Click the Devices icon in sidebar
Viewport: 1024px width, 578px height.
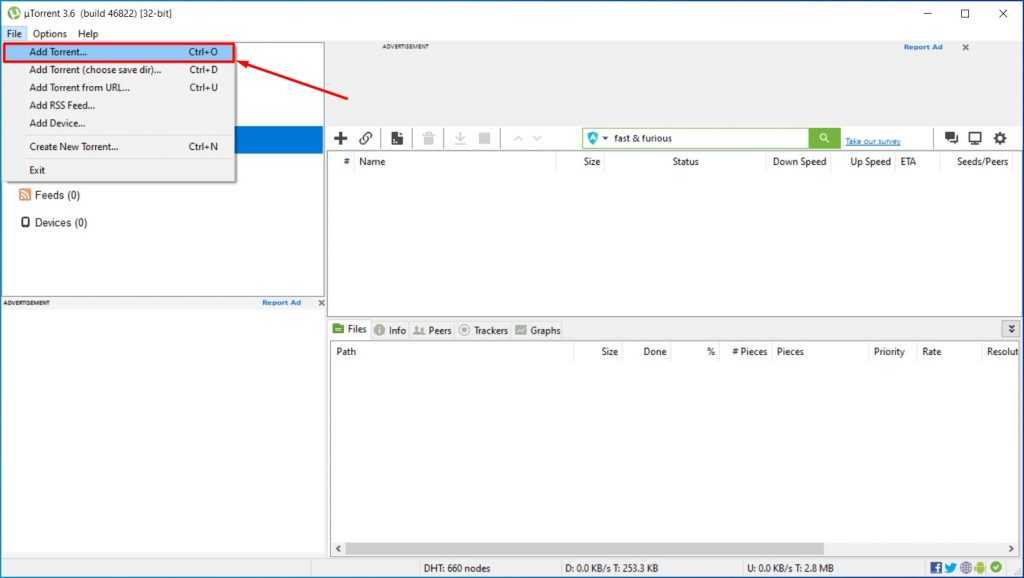coord(25,222)
